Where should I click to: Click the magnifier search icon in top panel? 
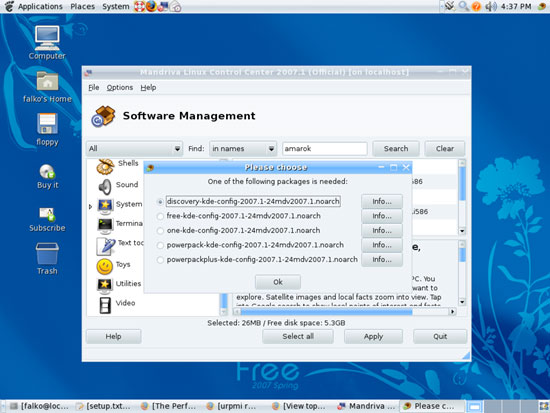[x=464, y=6]
